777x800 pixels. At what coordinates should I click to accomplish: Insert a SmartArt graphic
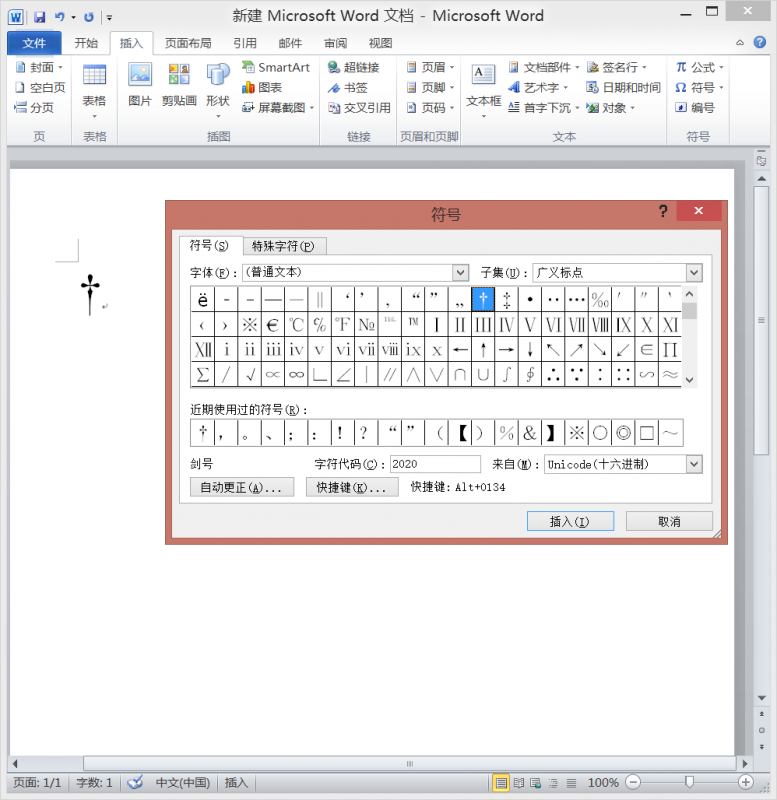[x=276, y=67]
